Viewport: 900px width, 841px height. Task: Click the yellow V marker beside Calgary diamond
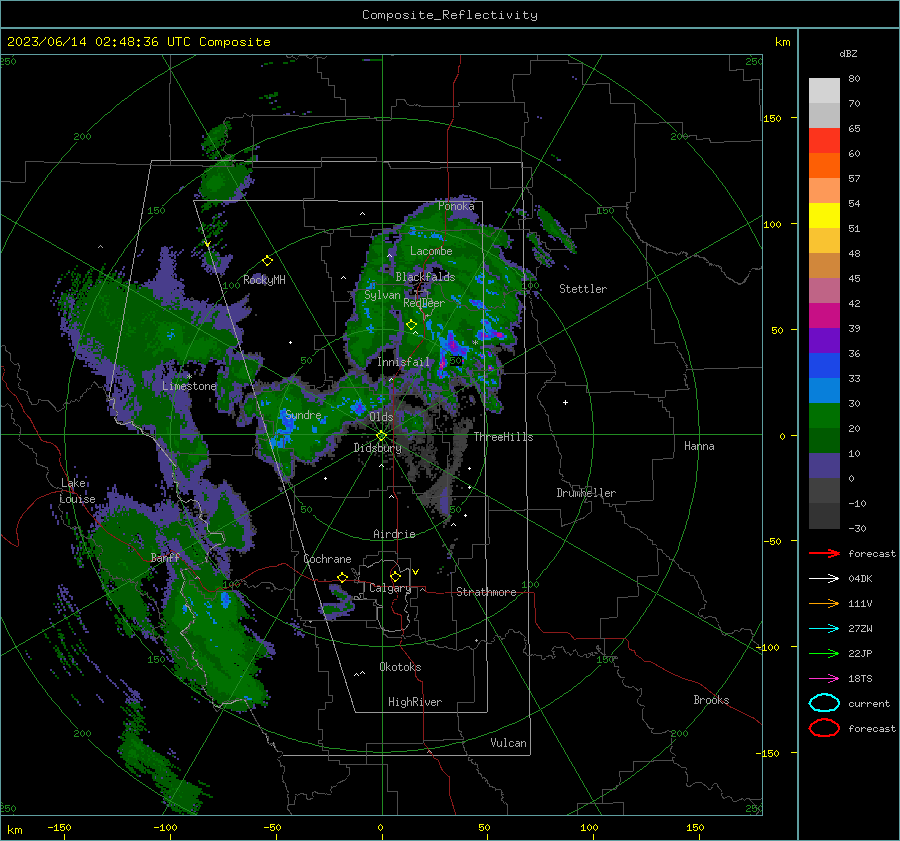point(416,572)
